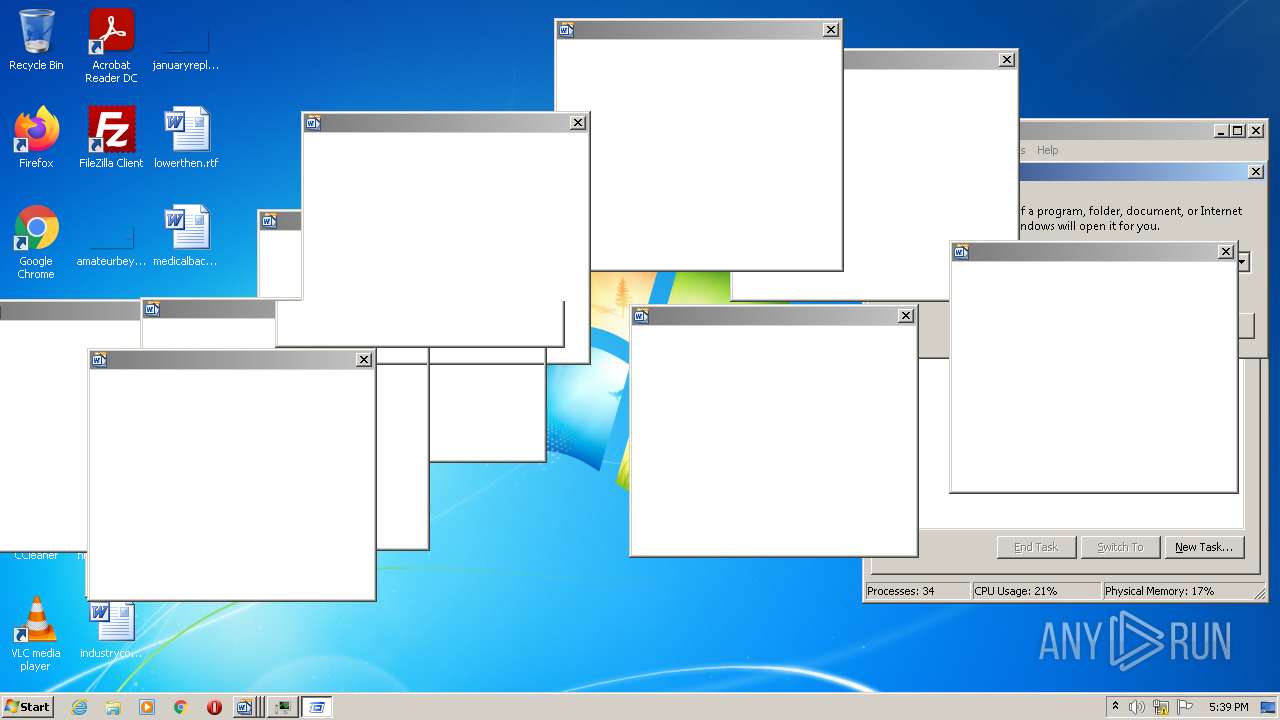The height and width of the screenshot is (720, 1280).
Task: Open the Opera taskbar icon
Action: [214, 707]
